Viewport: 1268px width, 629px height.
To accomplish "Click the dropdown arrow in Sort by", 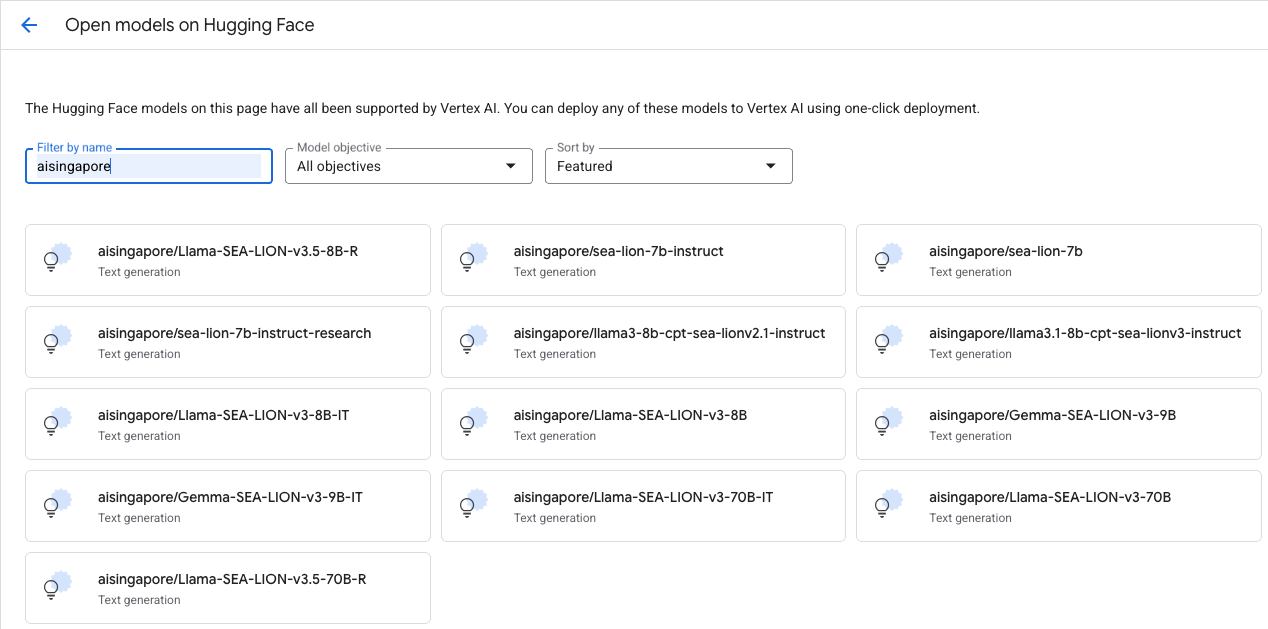I will pos(771,166).
